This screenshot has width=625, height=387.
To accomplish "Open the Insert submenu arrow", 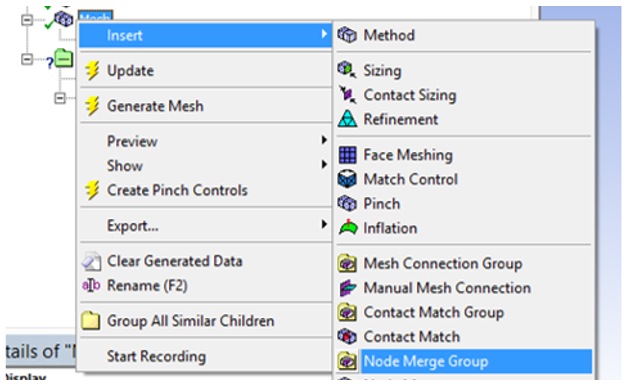I will [324, 34].
